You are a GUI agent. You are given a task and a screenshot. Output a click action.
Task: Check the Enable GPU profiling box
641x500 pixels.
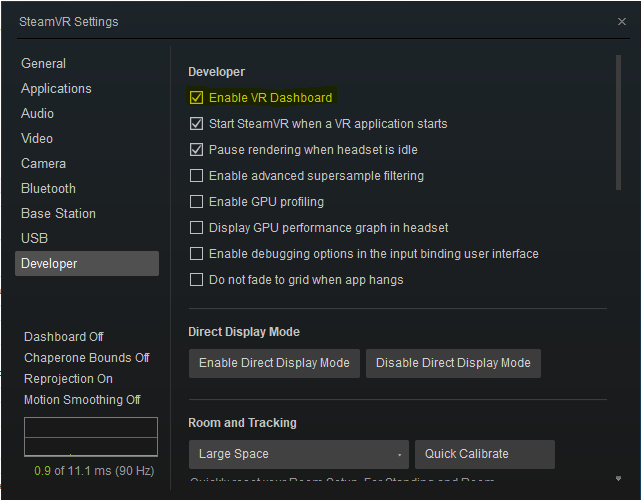tap(196, 202)
